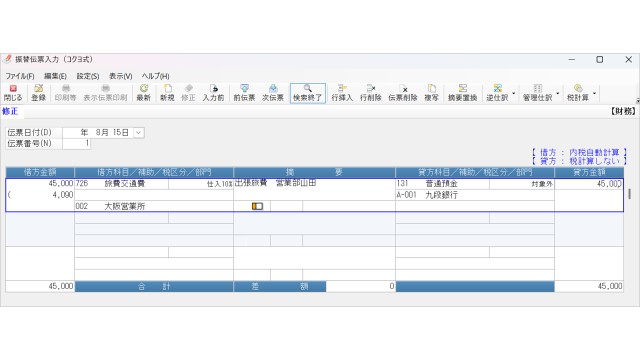This screenshot has height=360, width=640.
Task: Click the 伝票削除 icon
Action: [x=403, y=93]
